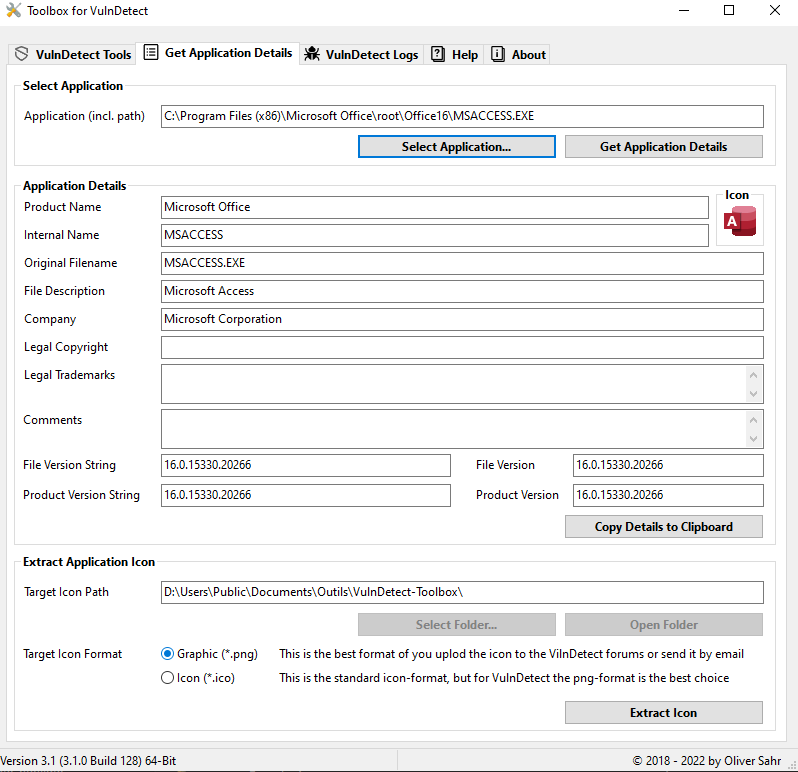798x772 pixels.
Task: Open the VulnDetect Logs tab
Action: click(x=361, y=54)
